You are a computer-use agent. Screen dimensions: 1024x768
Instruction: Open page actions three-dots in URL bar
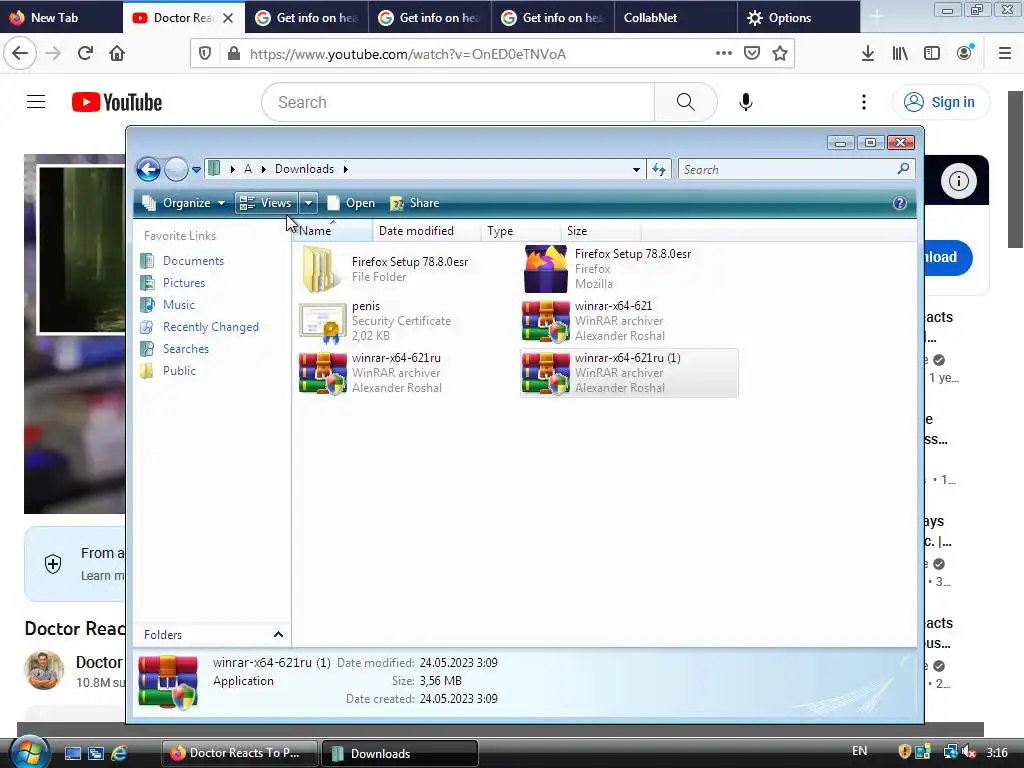pyautogui.click(x=724, y=54)
